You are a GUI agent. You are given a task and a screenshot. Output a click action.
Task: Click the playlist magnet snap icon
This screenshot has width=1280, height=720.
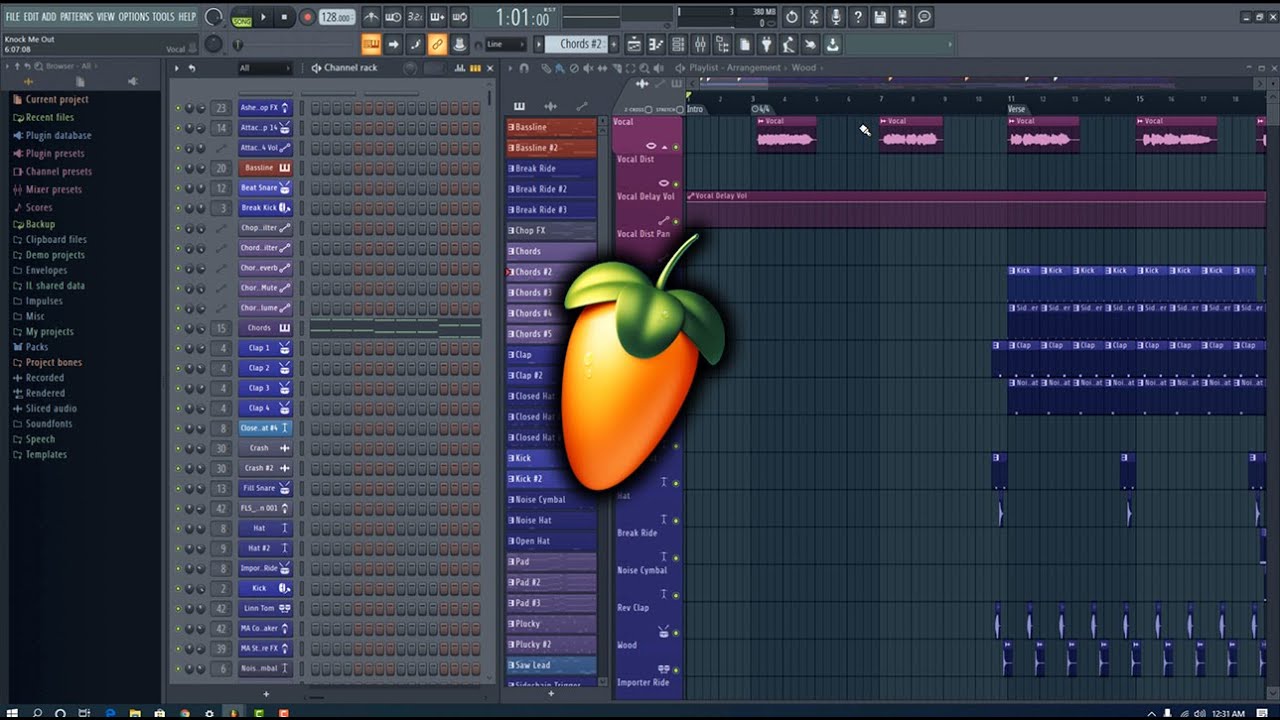(525, 68)
